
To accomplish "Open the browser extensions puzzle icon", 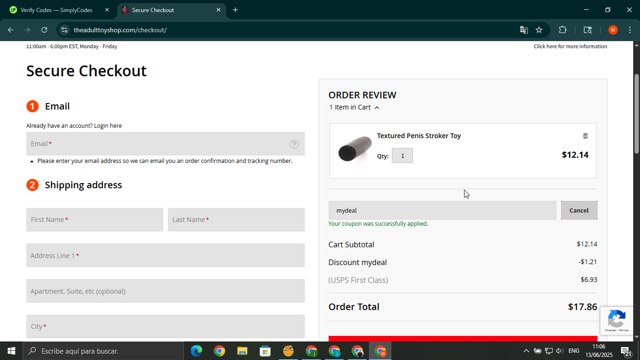I will (562, 30).
